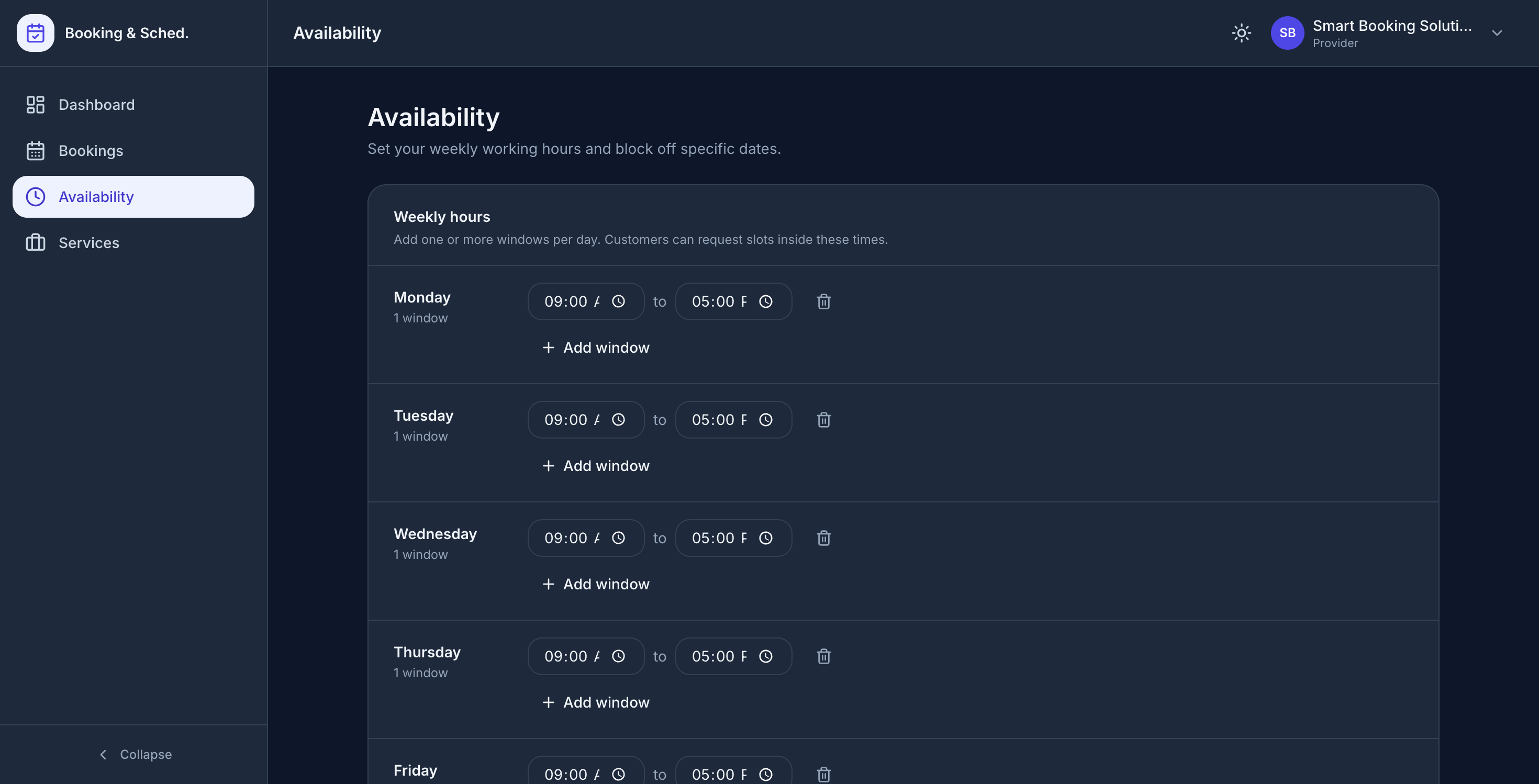
Task: Click the plus icon beside Thursday's Add window
Action: click(x=548, y=702)
